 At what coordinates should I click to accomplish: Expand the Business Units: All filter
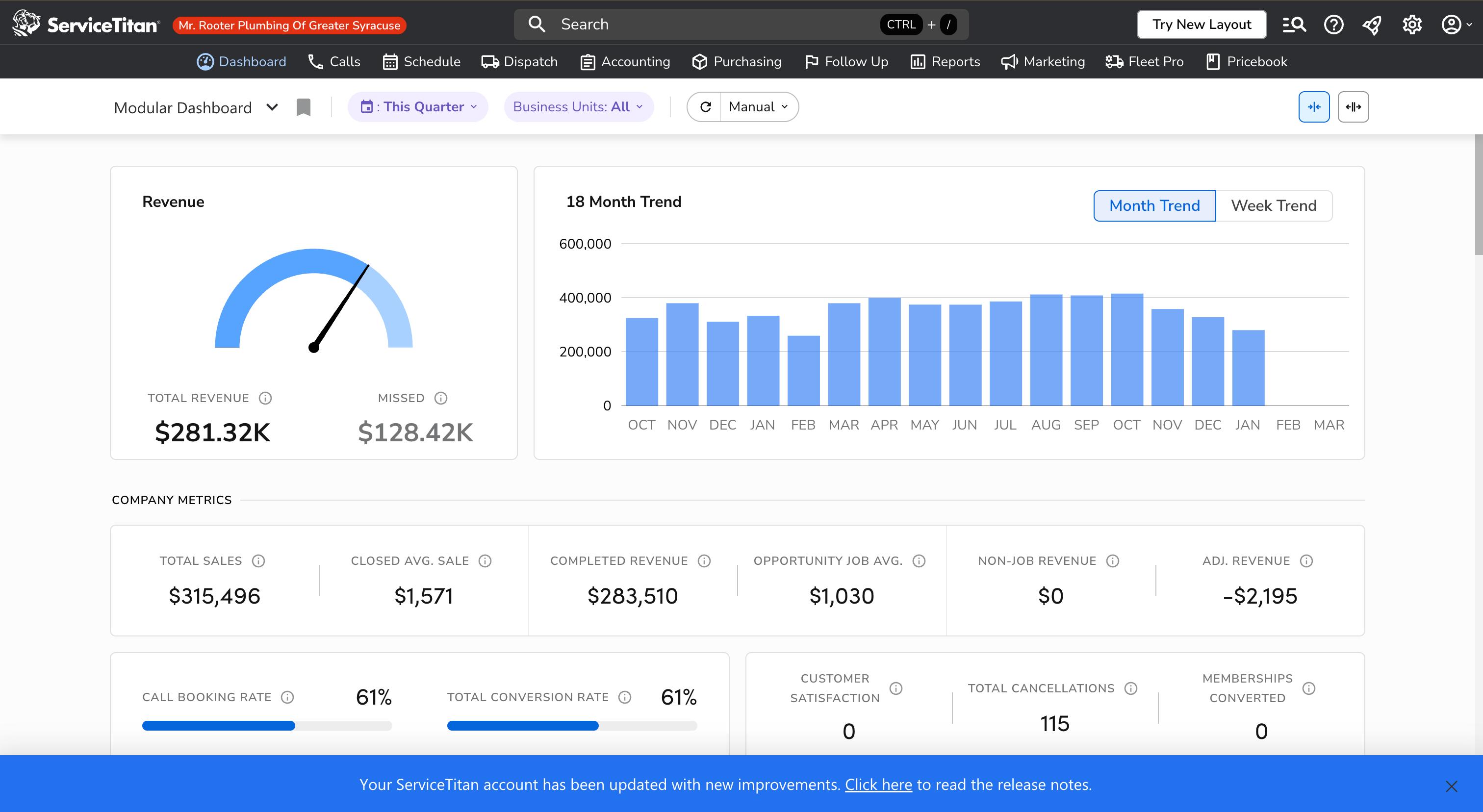pos(578,107)
